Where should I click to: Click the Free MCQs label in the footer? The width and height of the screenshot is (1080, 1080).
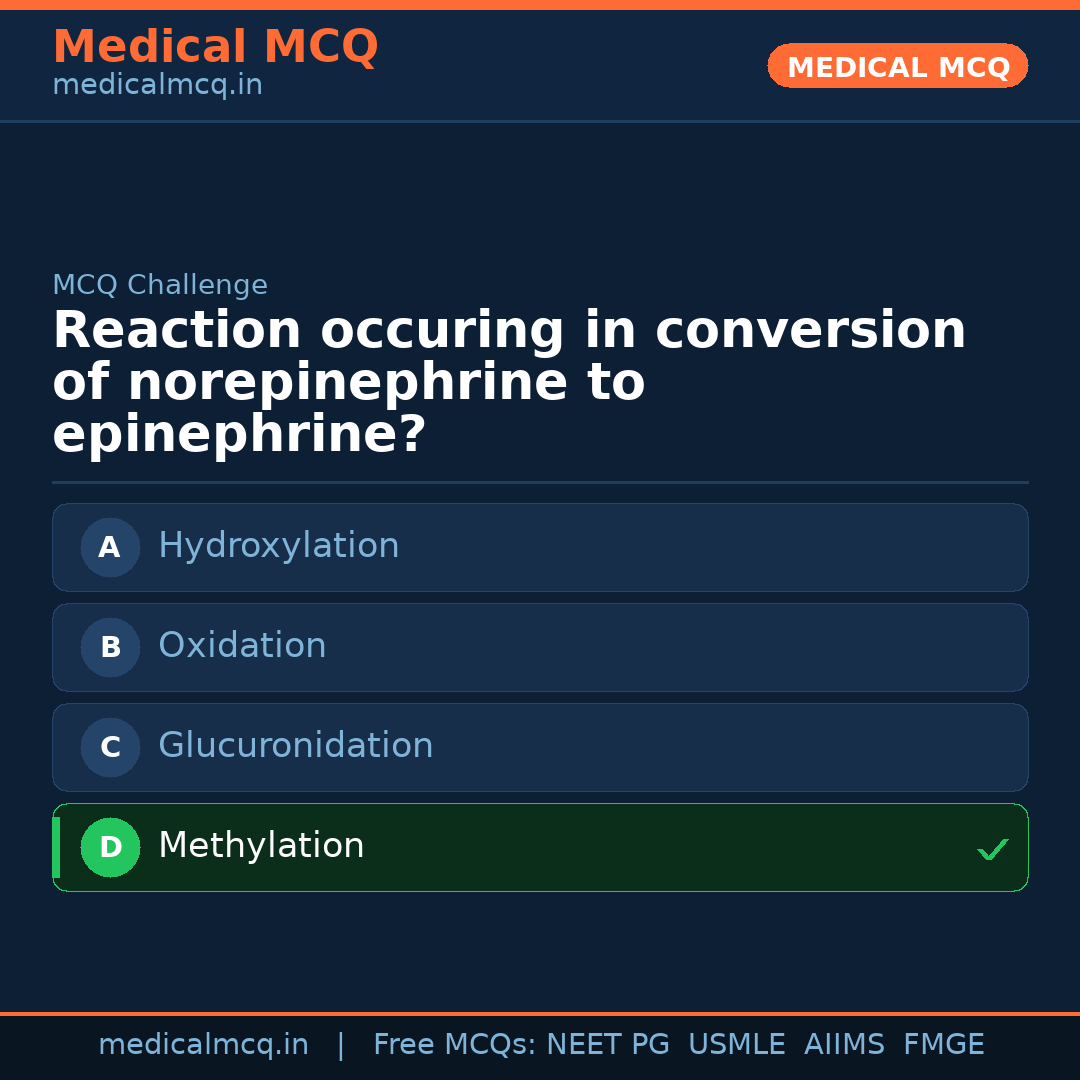pyautogui.click(x=455, y=1045)
